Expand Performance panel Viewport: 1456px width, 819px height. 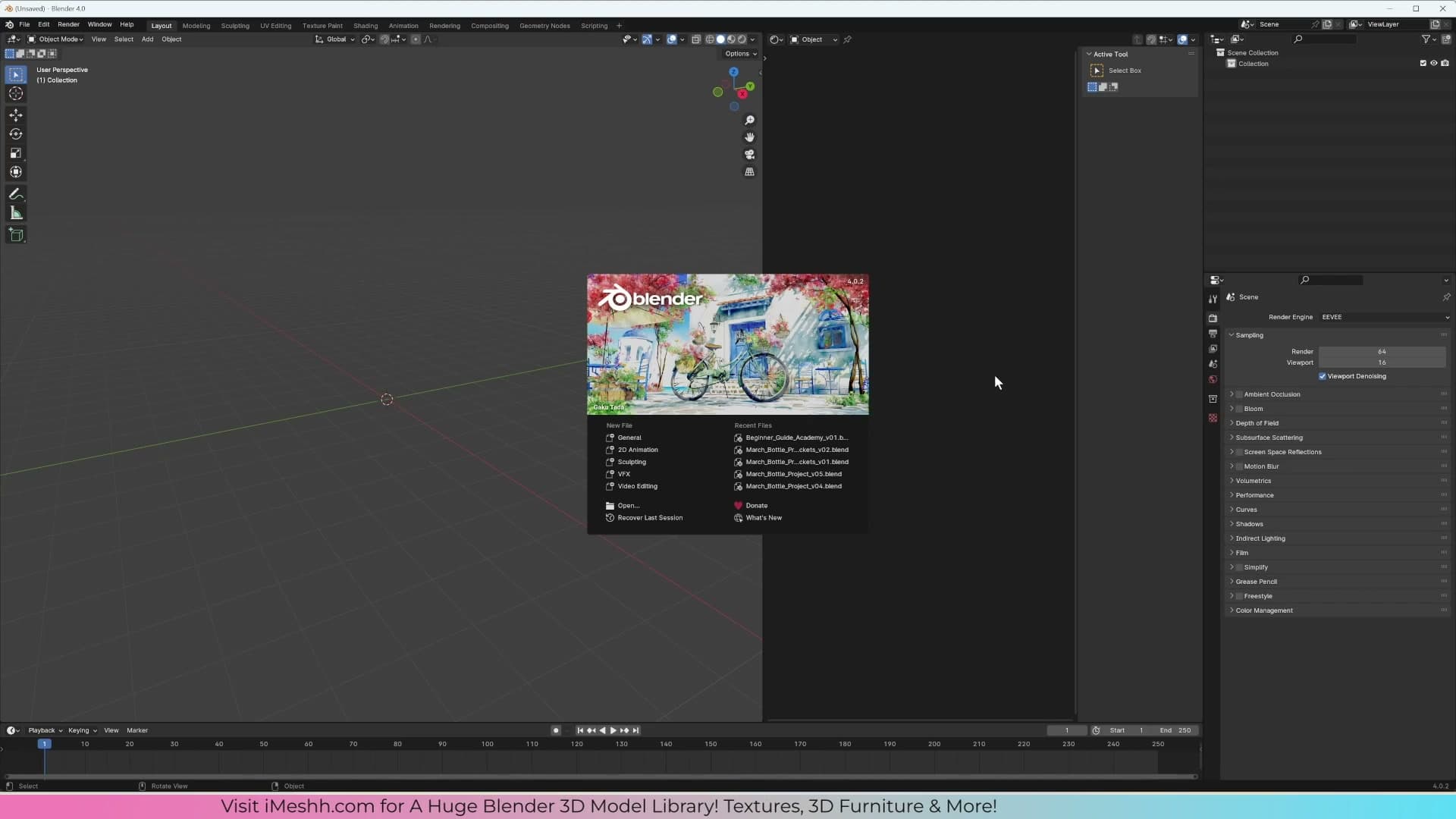pyautogui.click(x=1254, y=495)
